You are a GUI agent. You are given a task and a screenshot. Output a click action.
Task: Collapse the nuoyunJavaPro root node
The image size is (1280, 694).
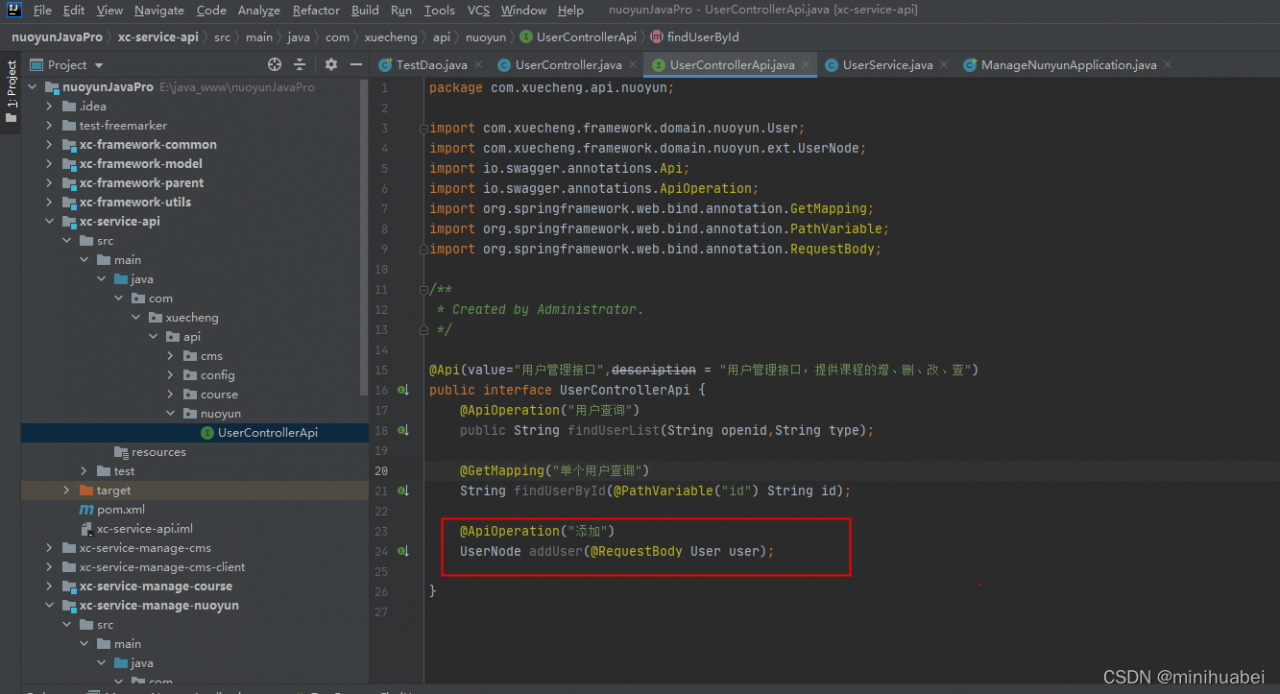(34, 87)
